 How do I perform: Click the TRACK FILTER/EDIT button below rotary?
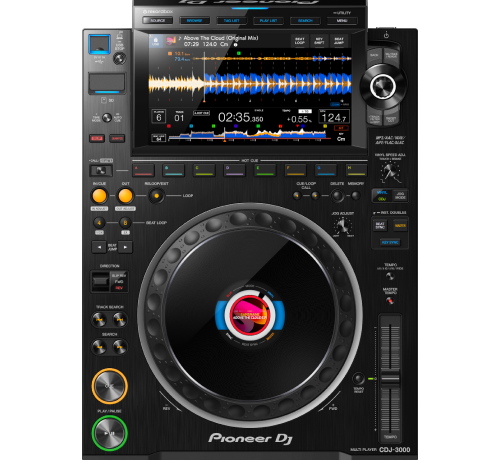374,118
